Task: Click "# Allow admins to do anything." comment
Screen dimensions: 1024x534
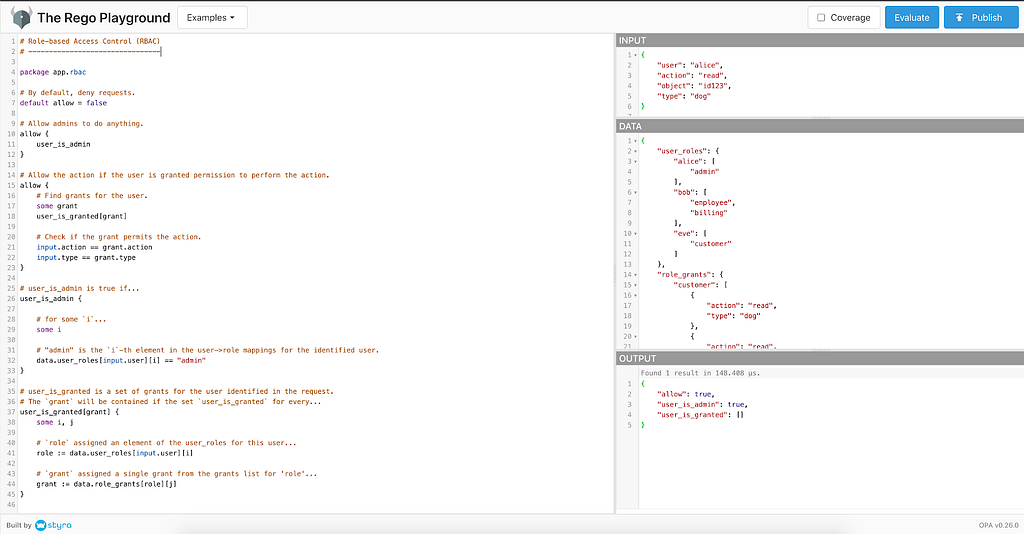Action: pos(81,123)
